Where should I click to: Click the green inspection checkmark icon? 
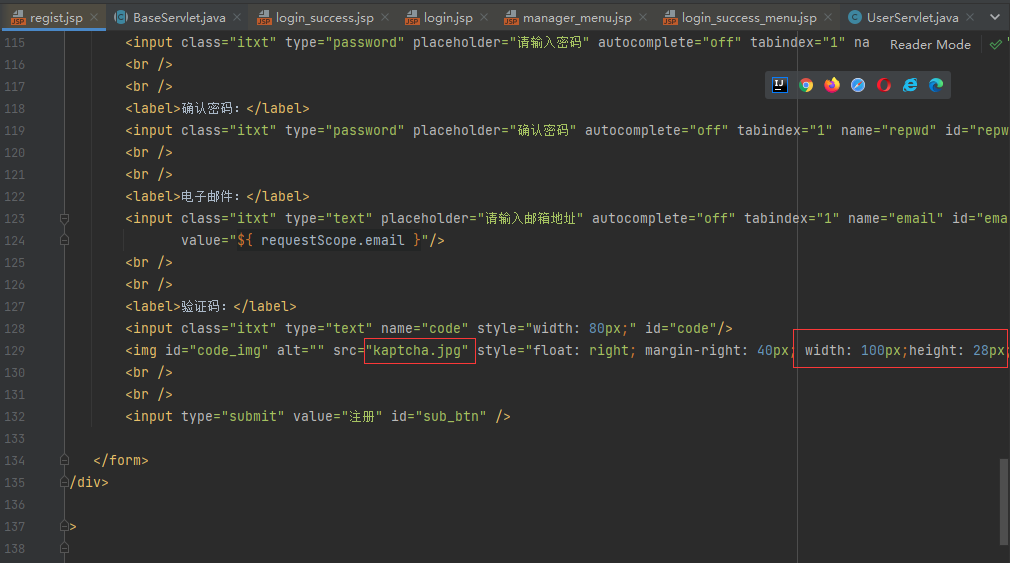(x=996, y=44)
